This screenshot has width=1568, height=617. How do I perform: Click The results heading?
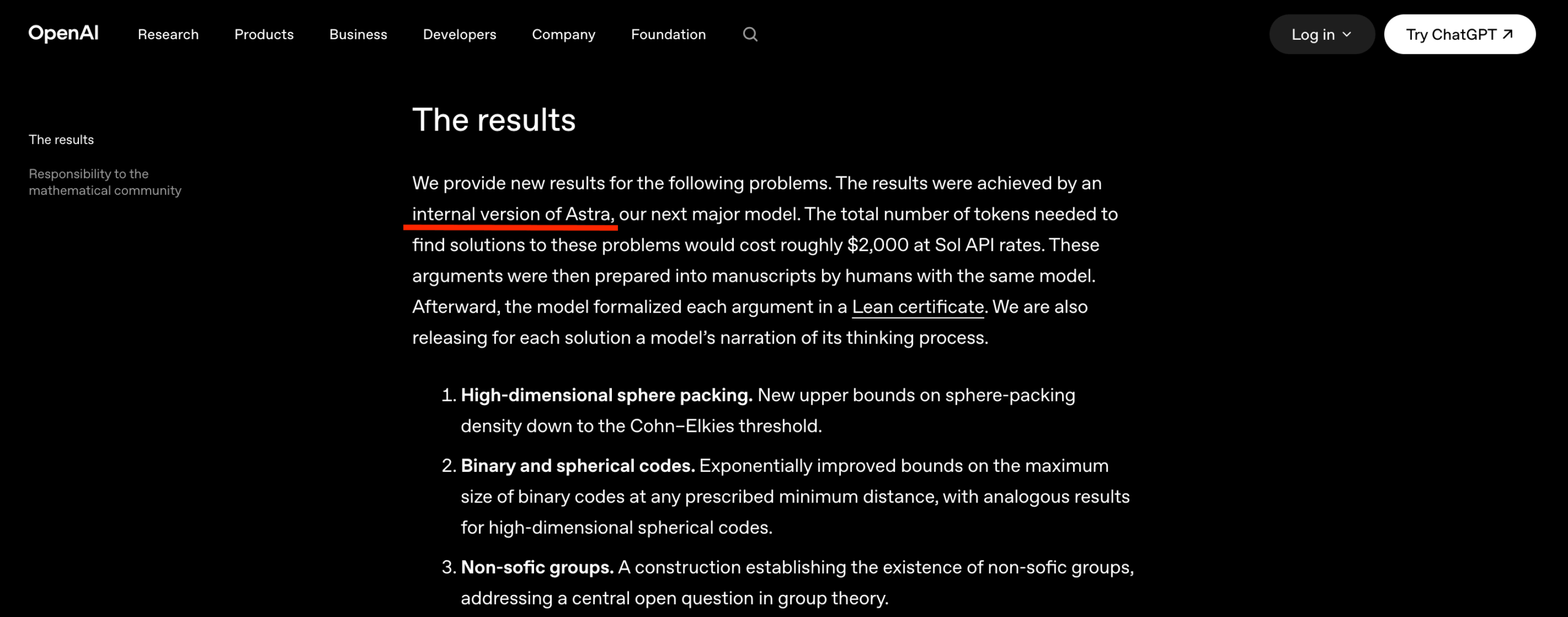(494, 119)
